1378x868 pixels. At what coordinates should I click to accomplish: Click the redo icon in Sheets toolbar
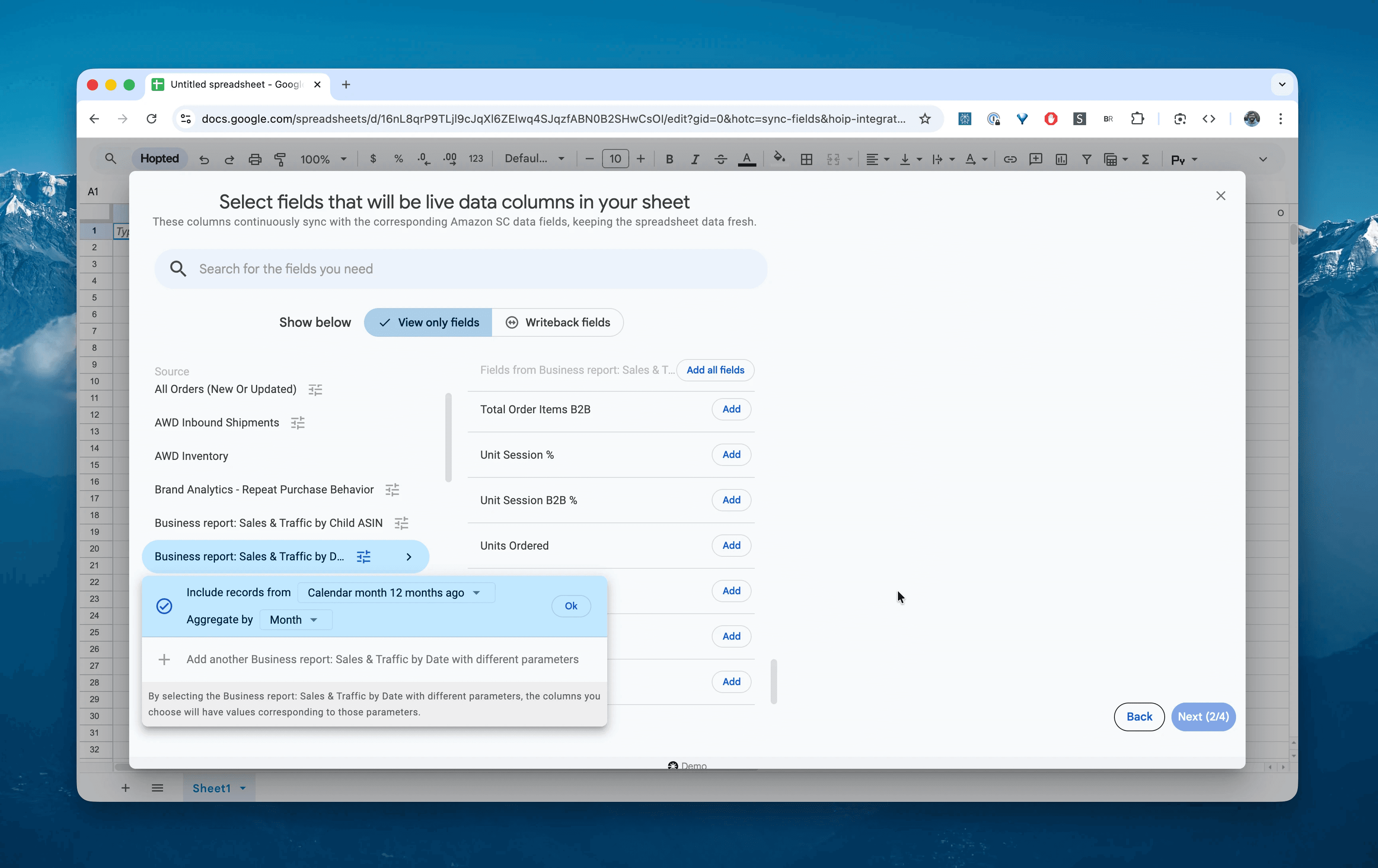tap(229, 159)
